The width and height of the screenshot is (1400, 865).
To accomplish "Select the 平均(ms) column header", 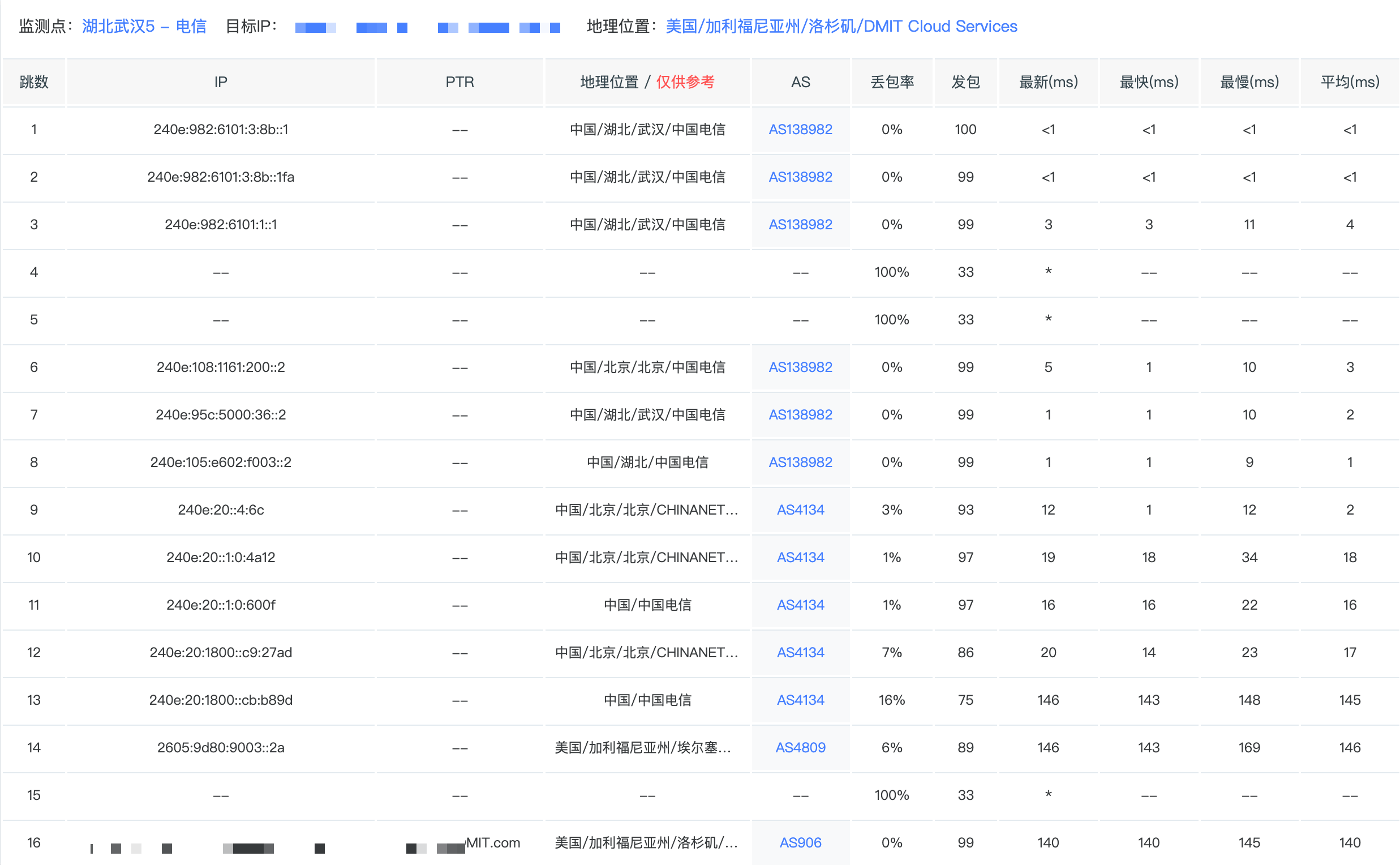I will point(1350,83).
